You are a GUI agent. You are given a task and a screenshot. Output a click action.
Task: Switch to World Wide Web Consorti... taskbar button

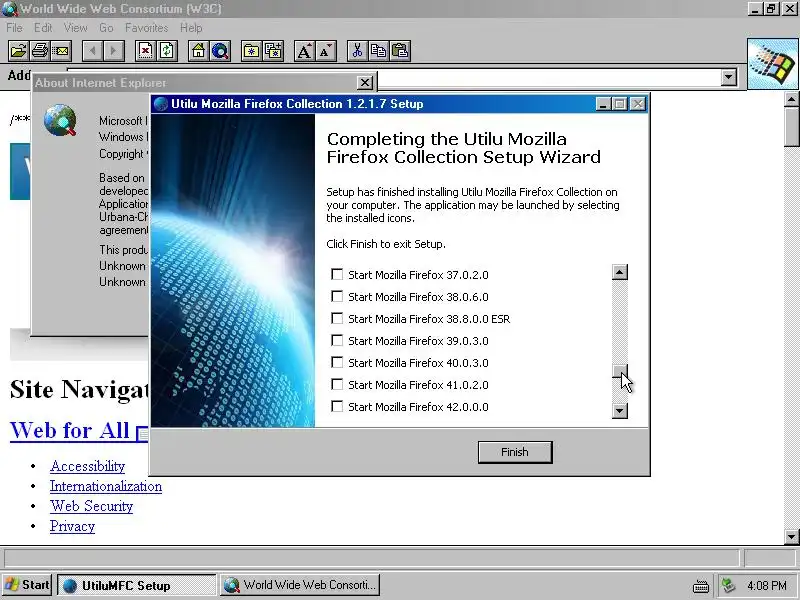coord(301,585)
